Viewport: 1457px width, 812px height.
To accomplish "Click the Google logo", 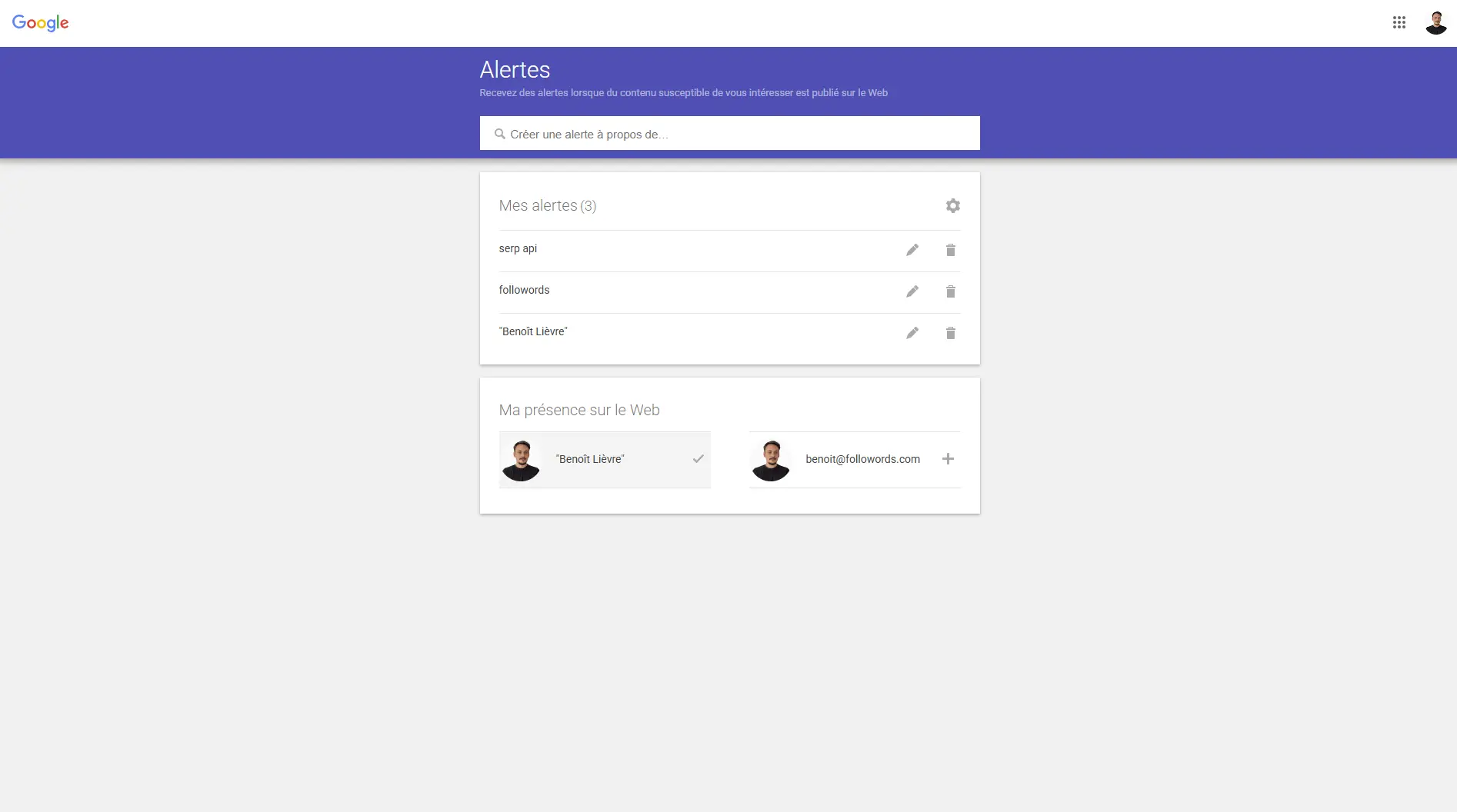I will (40, 23).
